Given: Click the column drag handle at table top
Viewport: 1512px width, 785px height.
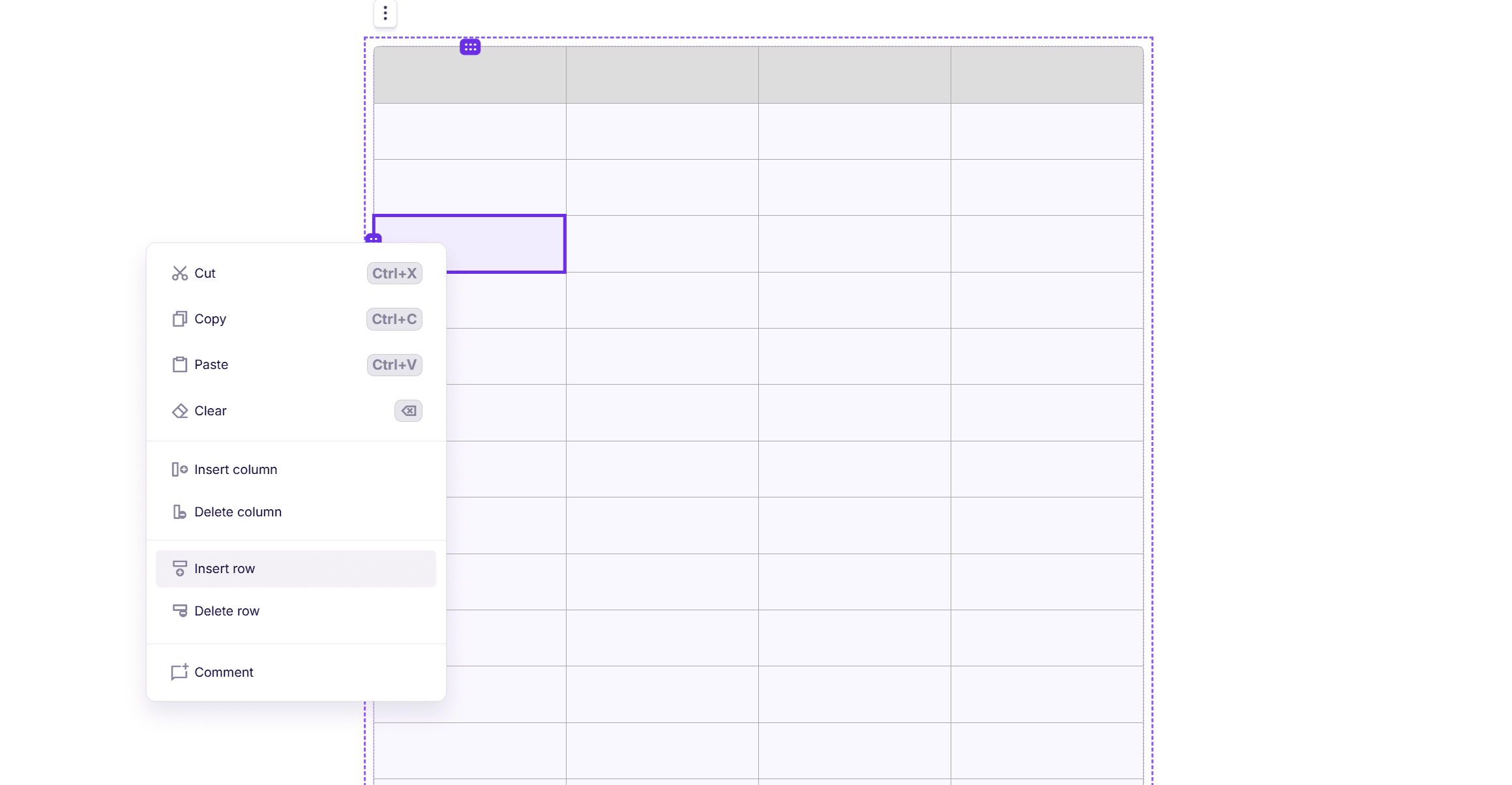Looking at the screenshot, I should 470,47.
